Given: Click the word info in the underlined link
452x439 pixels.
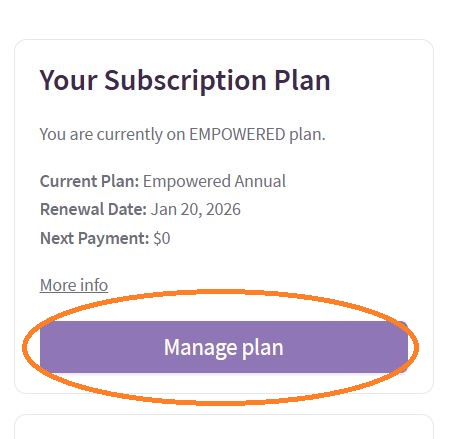Looking at the screenshot, I should tap(94, 285).
